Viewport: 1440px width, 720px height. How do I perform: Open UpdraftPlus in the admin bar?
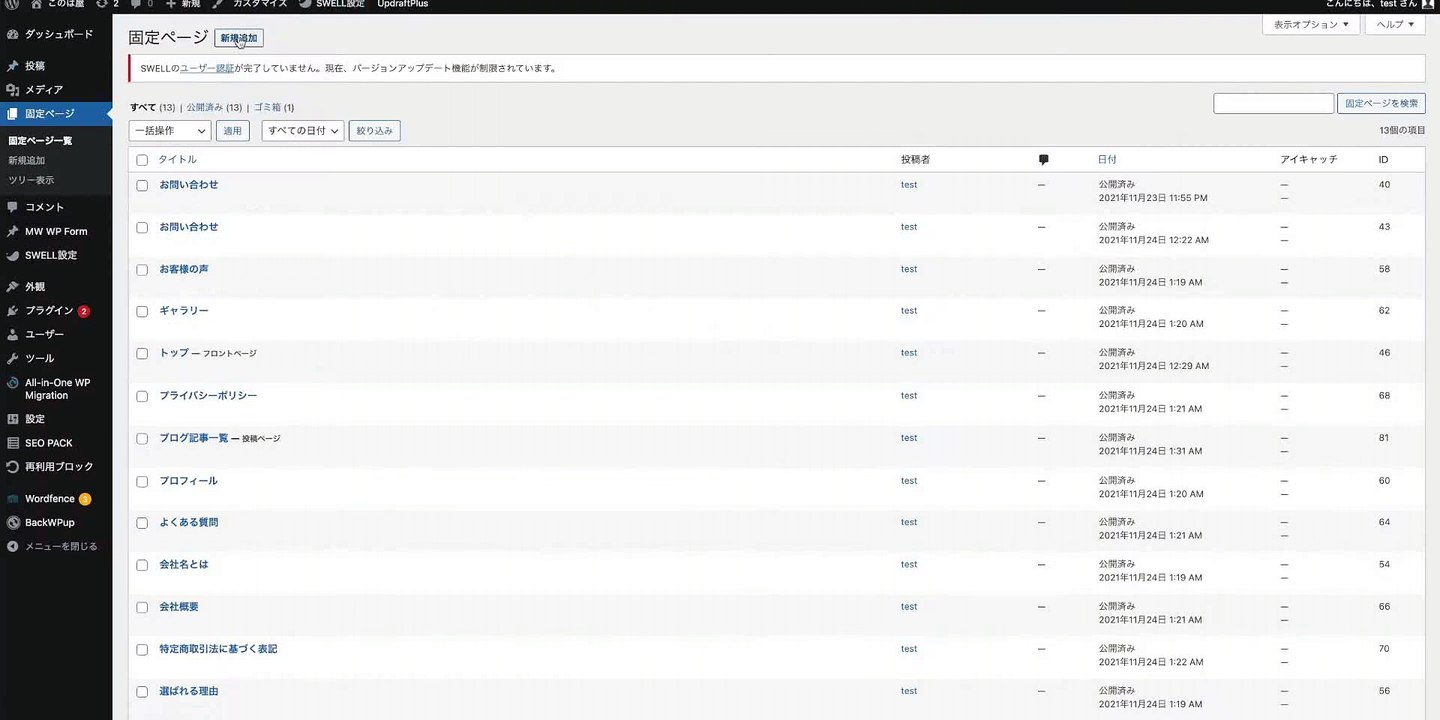click(403, 4)
